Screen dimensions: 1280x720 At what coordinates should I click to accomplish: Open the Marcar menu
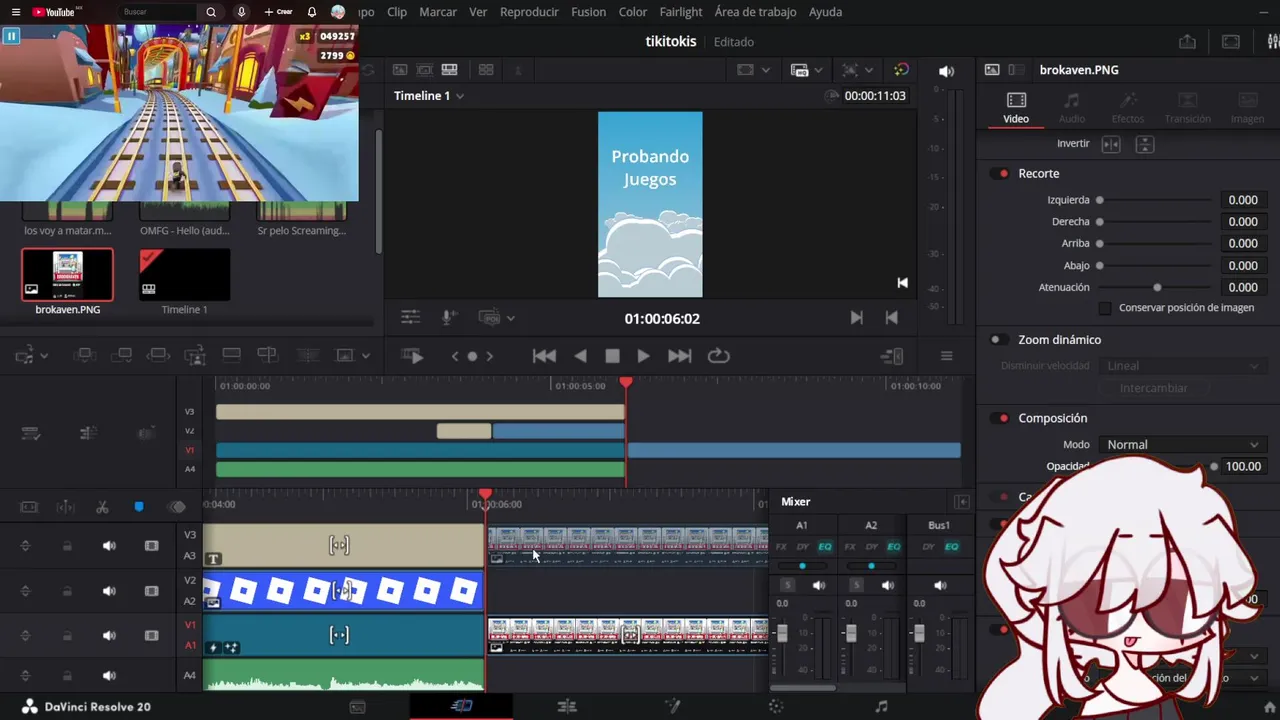coord(438,12)
